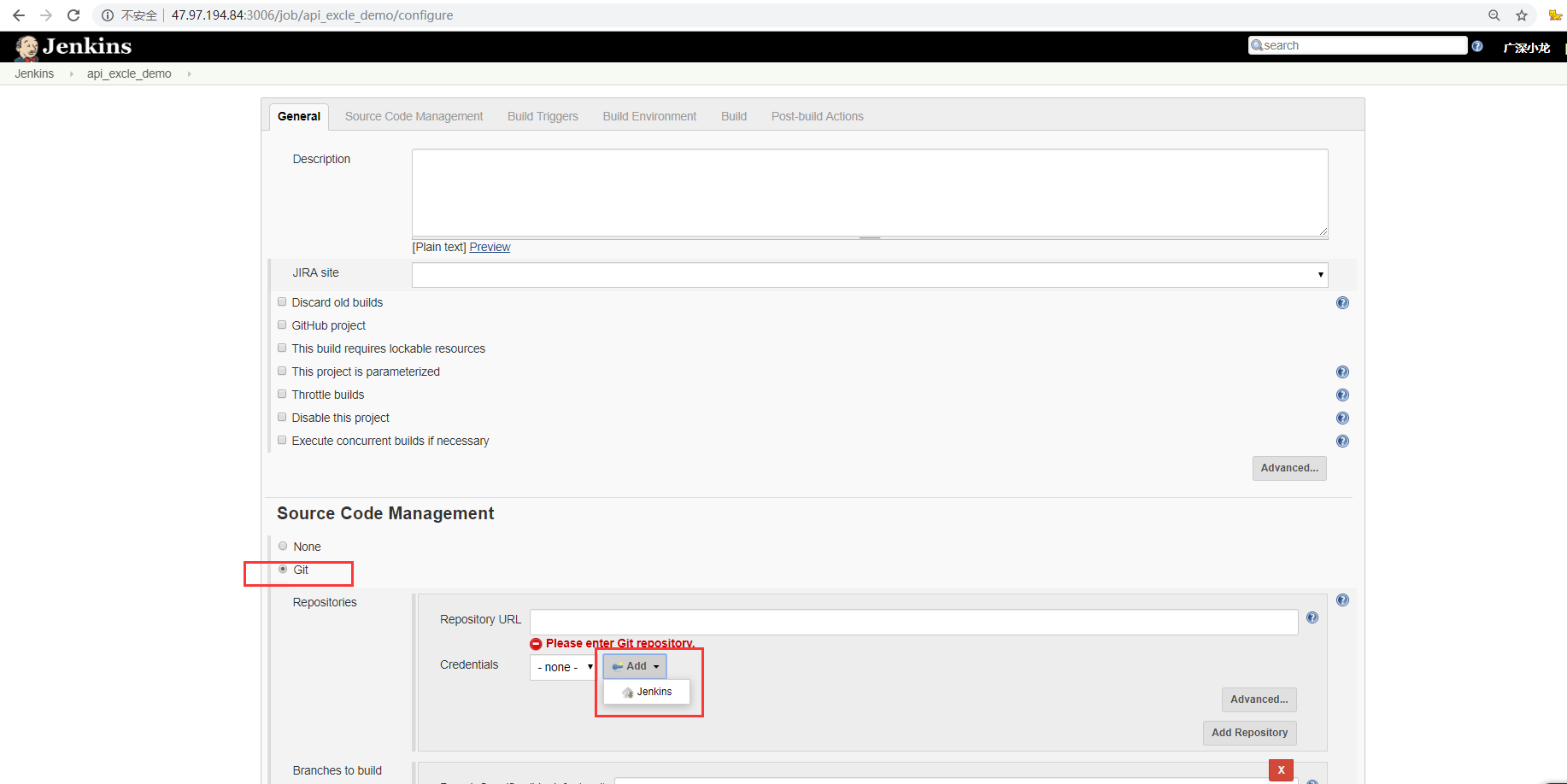This screenshot has height=784, width=1567.
Task: Expand the Add credentials dropdown button
Action: point(635,666)
